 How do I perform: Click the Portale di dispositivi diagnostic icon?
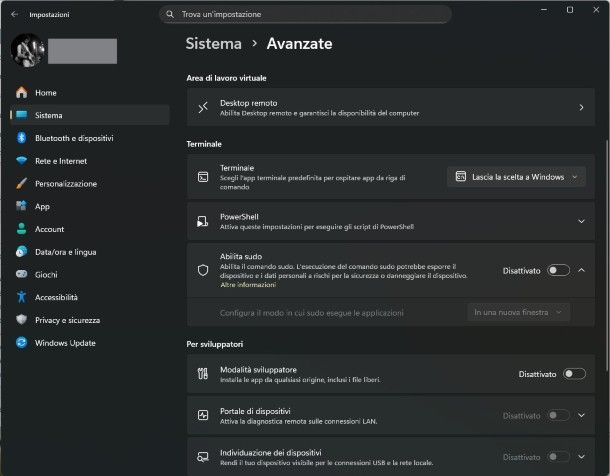(203, 415)
